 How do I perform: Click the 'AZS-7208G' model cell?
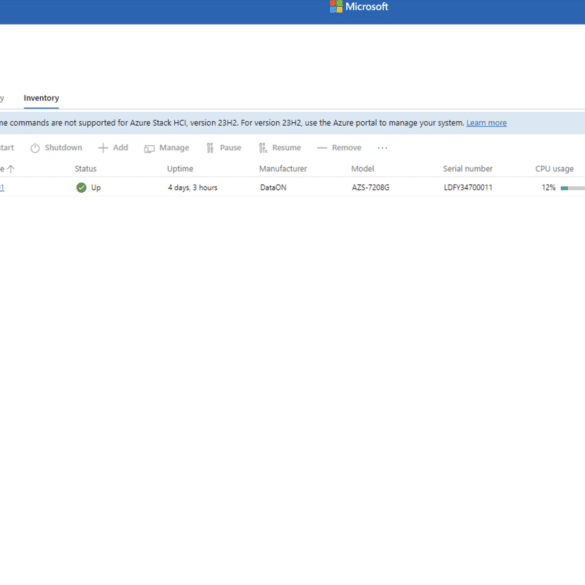[370, 188]
